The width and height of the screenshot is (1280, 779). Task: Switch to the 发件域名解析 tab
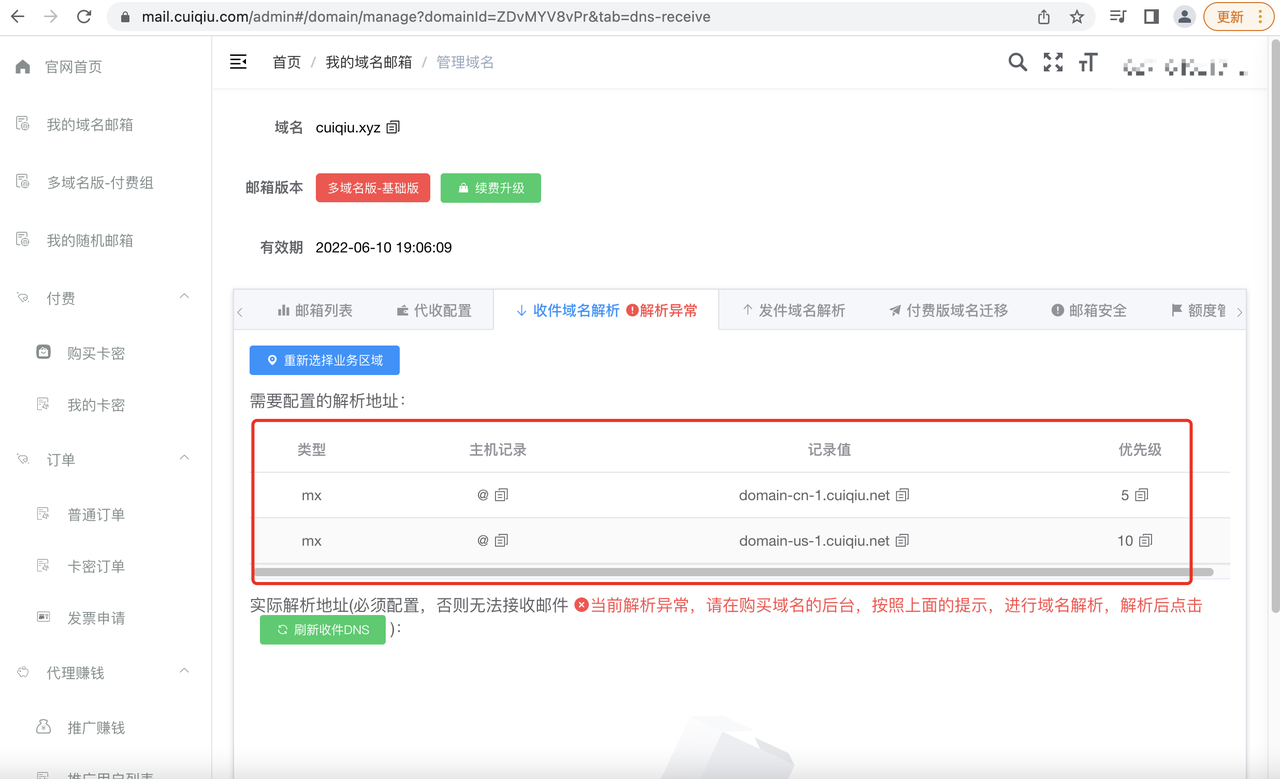[793, 310]
